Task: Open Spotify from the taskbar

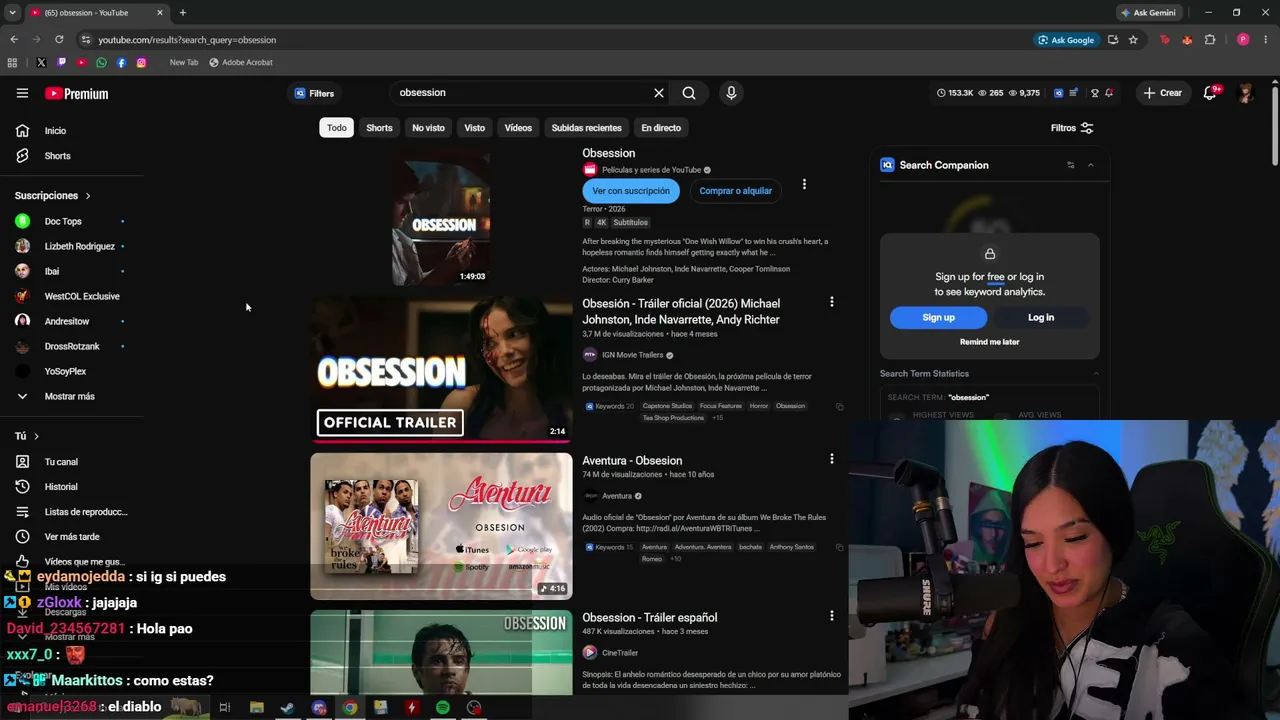Action: [443, 708]
